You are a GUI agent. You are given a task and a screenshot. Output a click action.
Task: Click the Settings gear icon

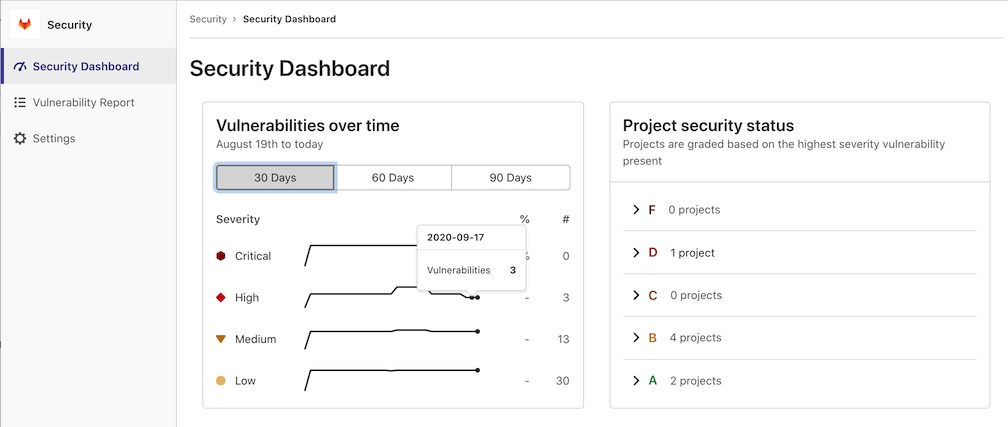tap(20, 139)
